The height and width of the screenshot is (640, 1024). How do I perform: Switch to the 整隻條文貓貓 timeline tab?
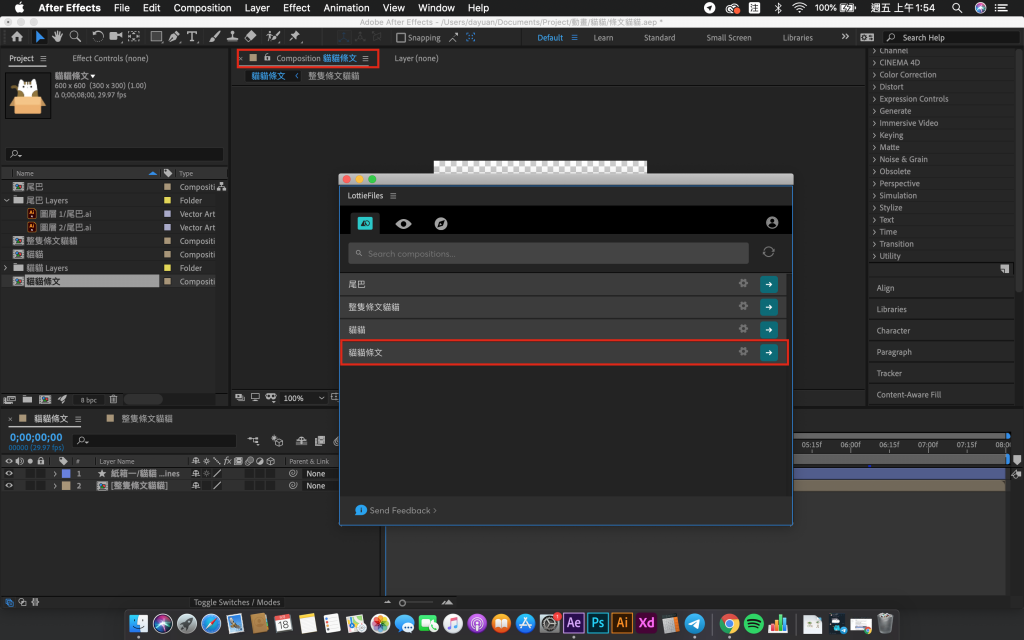click(x=146, y=419)
